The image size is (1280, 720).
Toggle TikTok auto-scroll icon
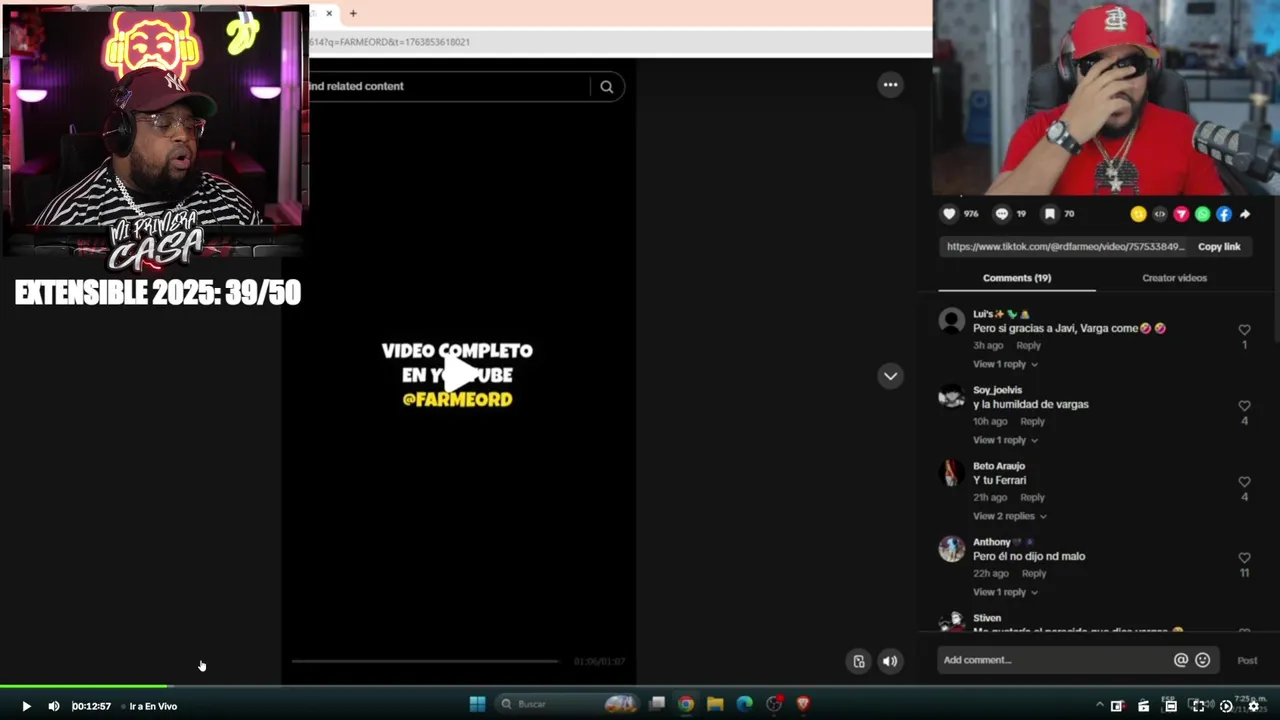[859, 661]
